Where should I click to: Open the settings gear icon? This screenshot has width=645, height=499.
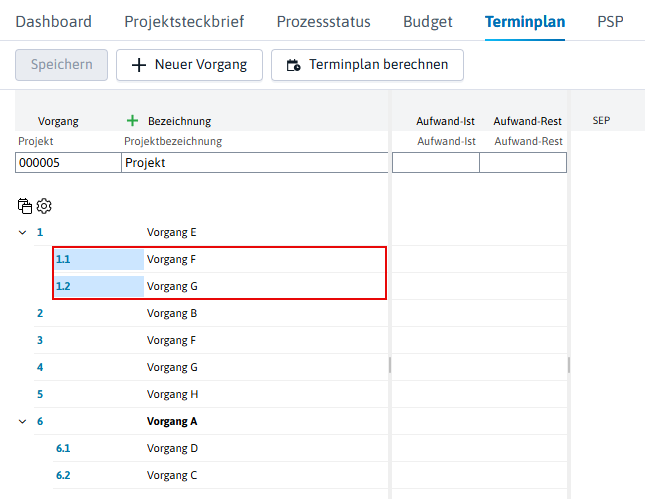coord(44,206)
